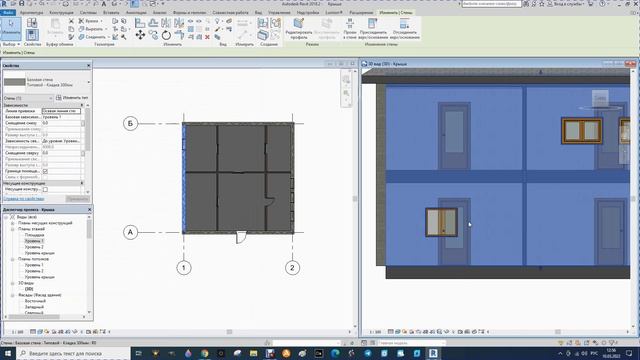The height and width of the screenshot is (360, 640).
Task: Open the wall type selector dropdown
Action: point(89,82)
